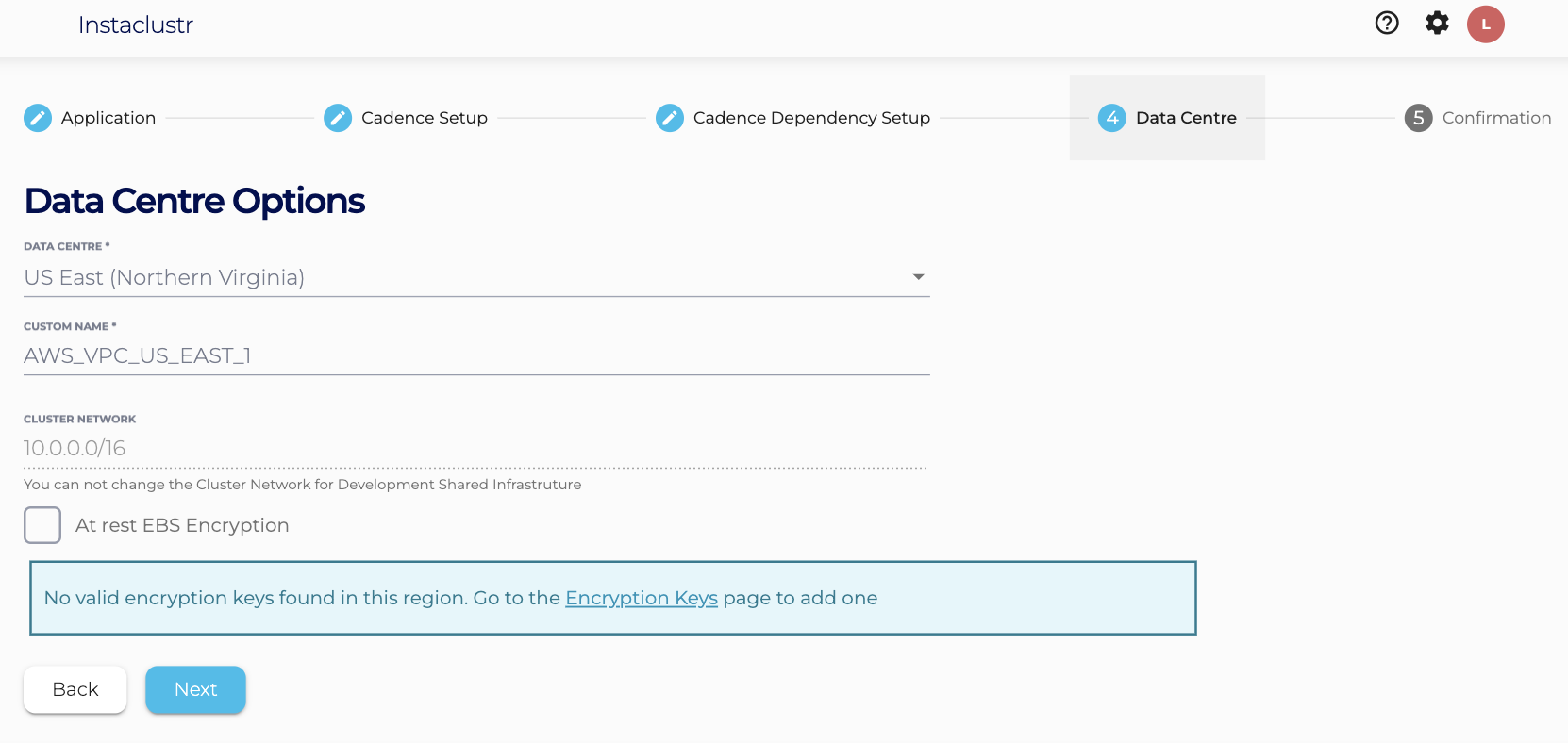Click the Cadence Setup pencil icon
The image size is (1568, 743).
tap(338, 118)
